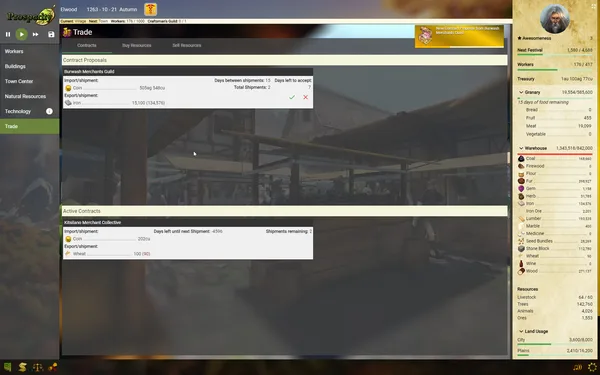Activate the fast-forward speed button
The image size is (600, 375).
coord(36,34)
